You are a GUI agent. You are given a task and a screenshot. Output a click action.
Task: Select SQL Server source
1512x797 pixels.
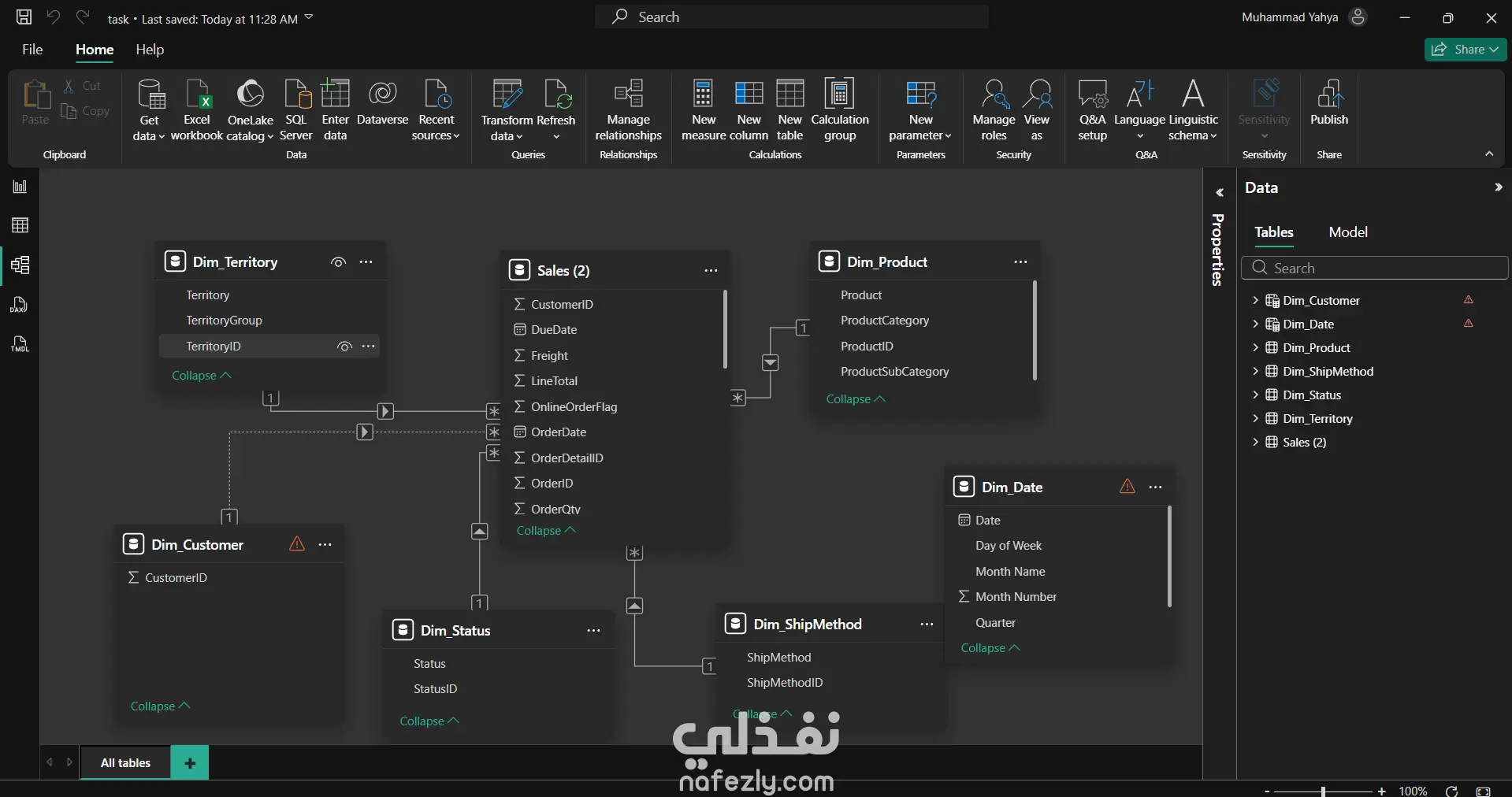(296, 110)
